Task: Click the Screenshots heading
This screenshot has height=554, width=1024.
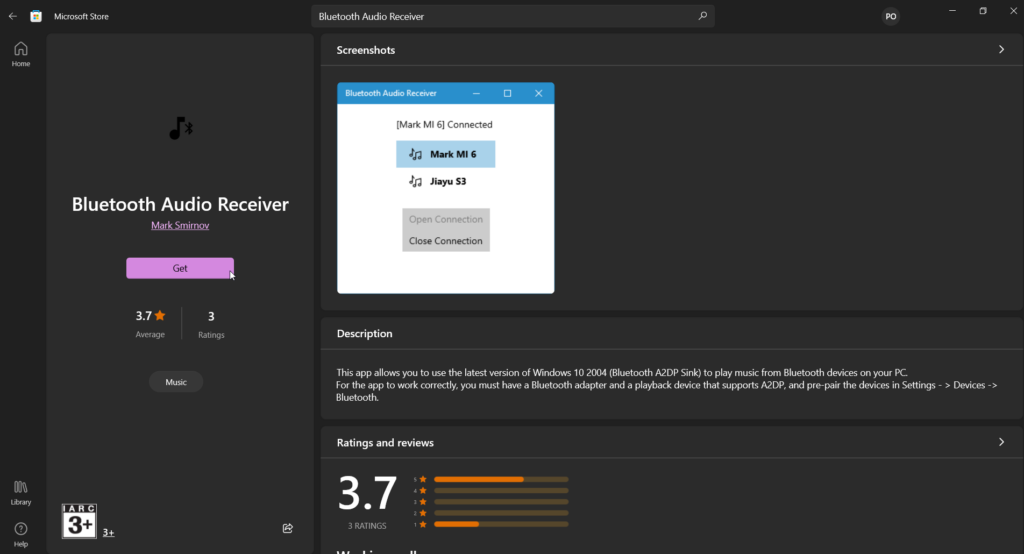Action: pyautogui.click(x=366, y=50)
